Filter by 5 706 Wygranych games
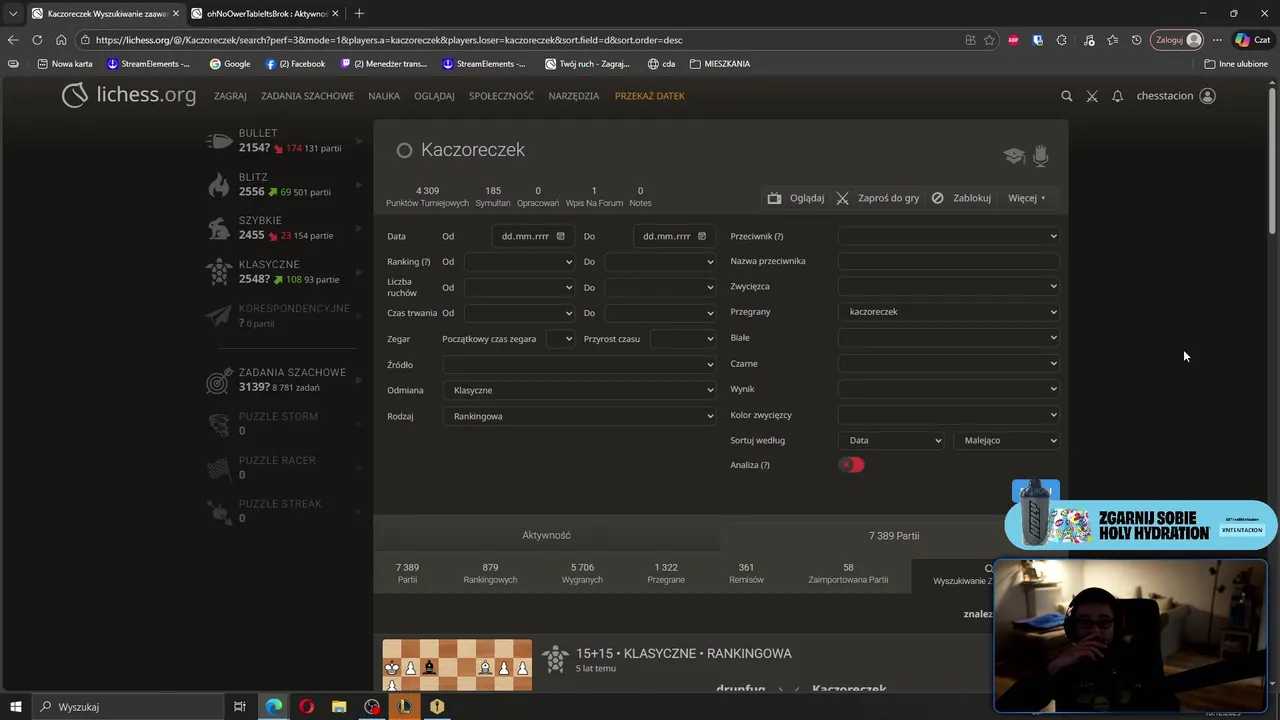 pos(582,573)
